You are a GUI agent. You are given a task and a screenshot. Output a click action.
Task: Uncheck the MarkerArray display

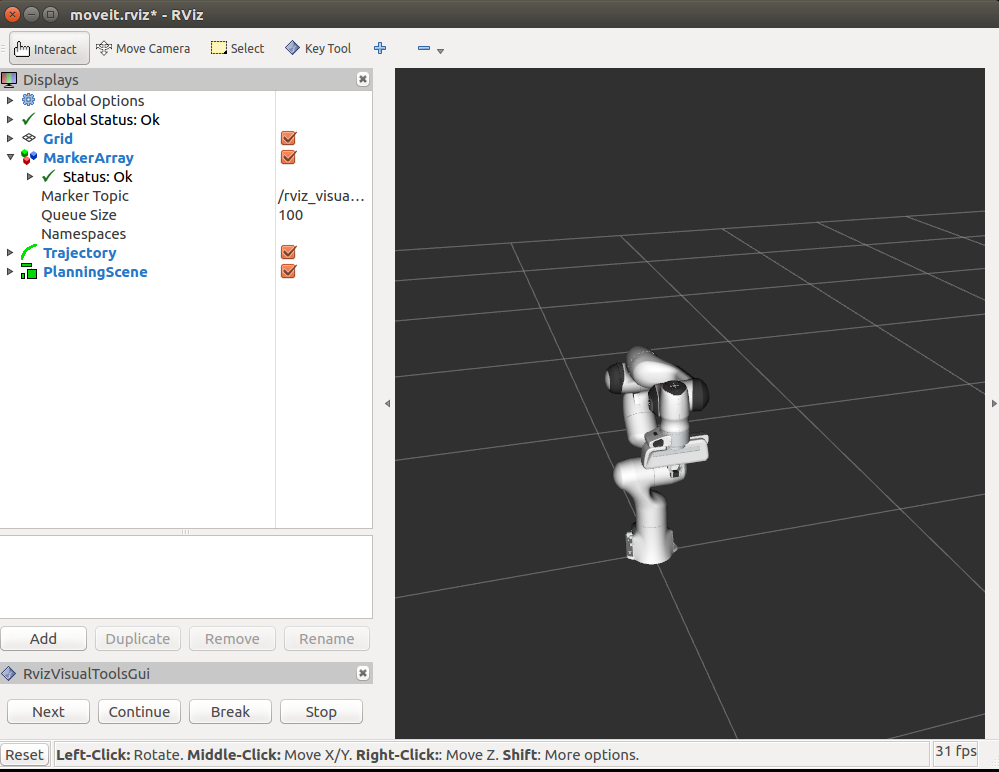pyautogui.click(x=288, y=157)
